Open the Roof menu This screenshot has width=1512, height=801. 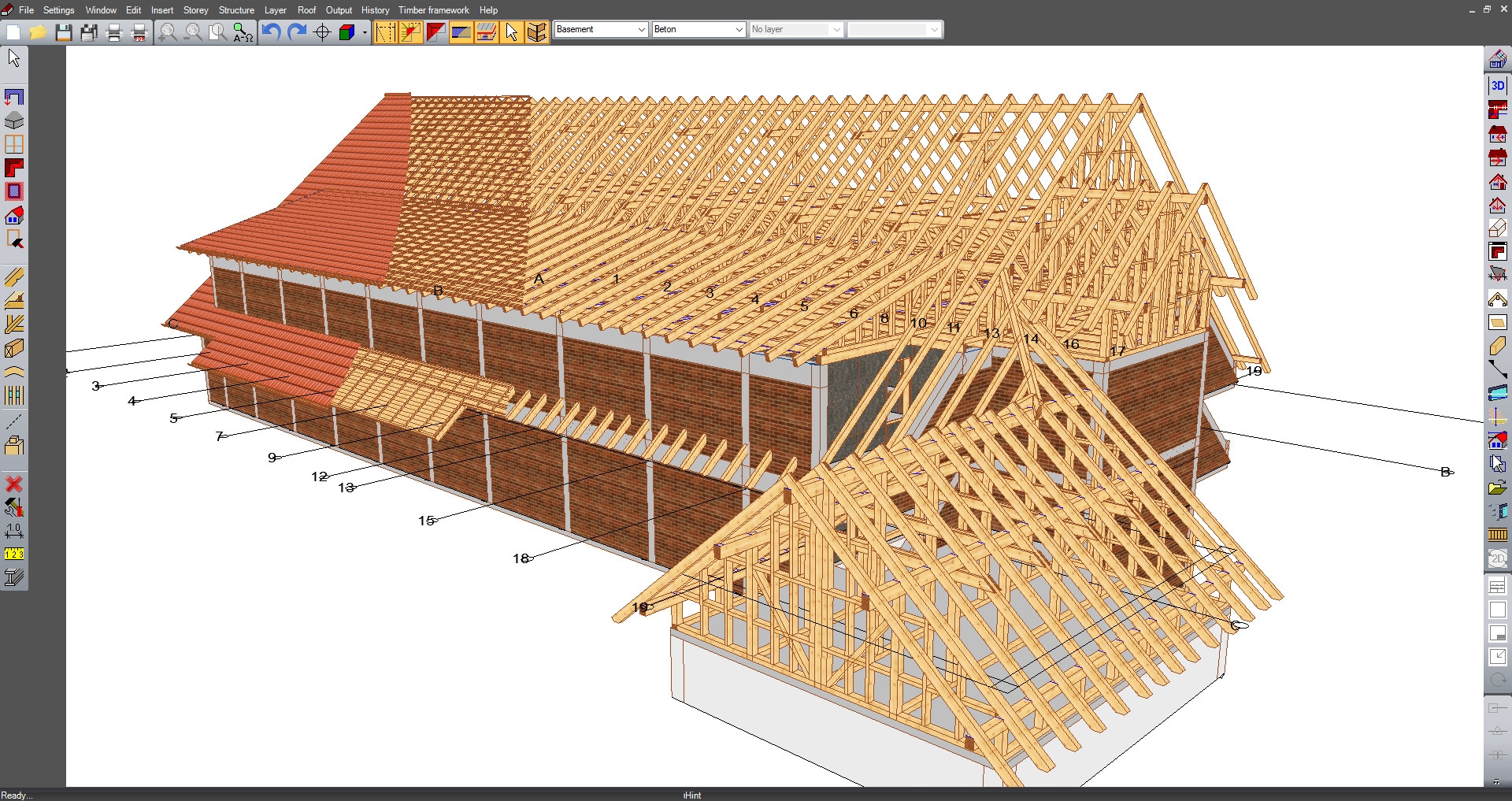(x=306, y=10)
